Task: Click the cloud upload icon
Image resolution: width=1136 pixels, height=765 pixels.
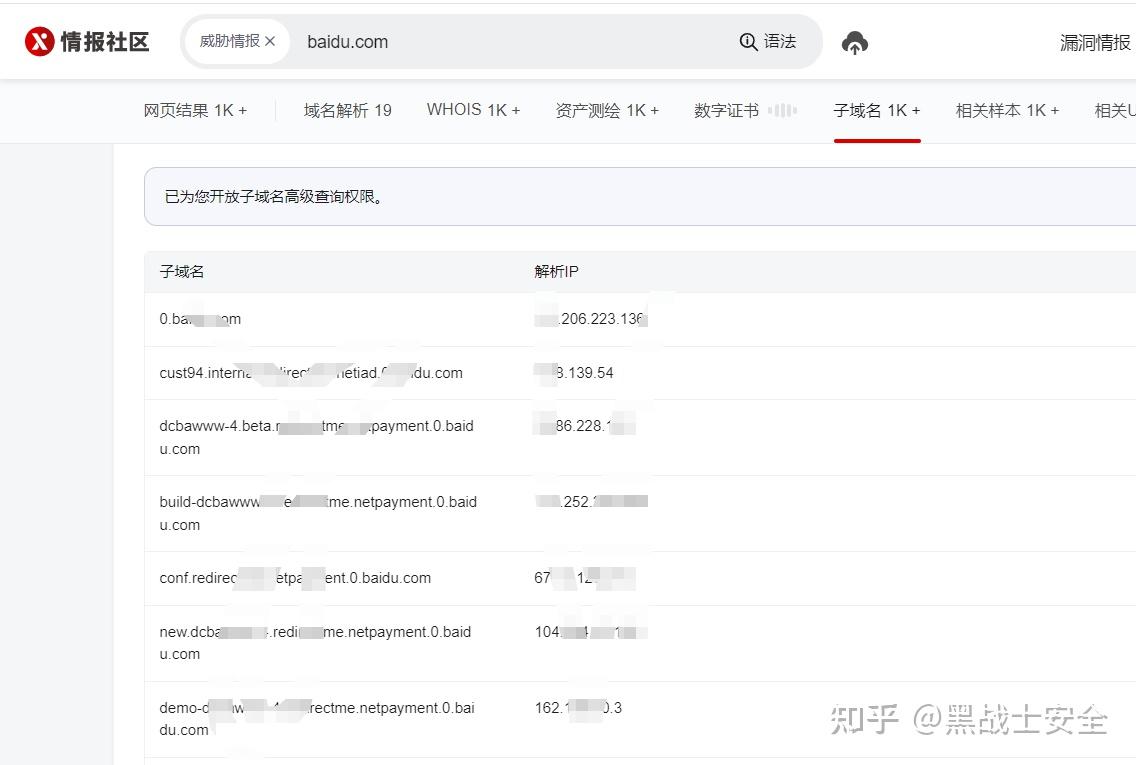Action: point(855,43)
